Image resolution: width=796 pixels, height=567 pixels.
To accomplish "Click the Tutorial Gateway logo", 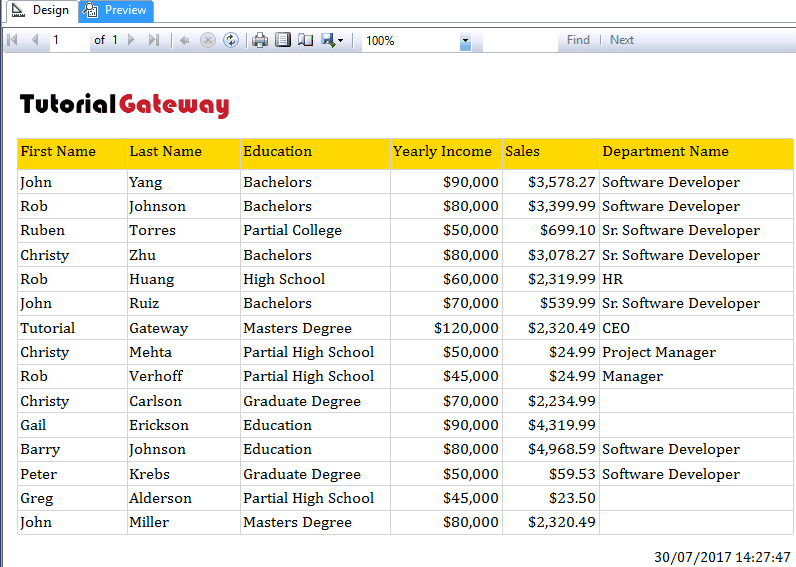I will pyautogui.click(x=124, y=105).
